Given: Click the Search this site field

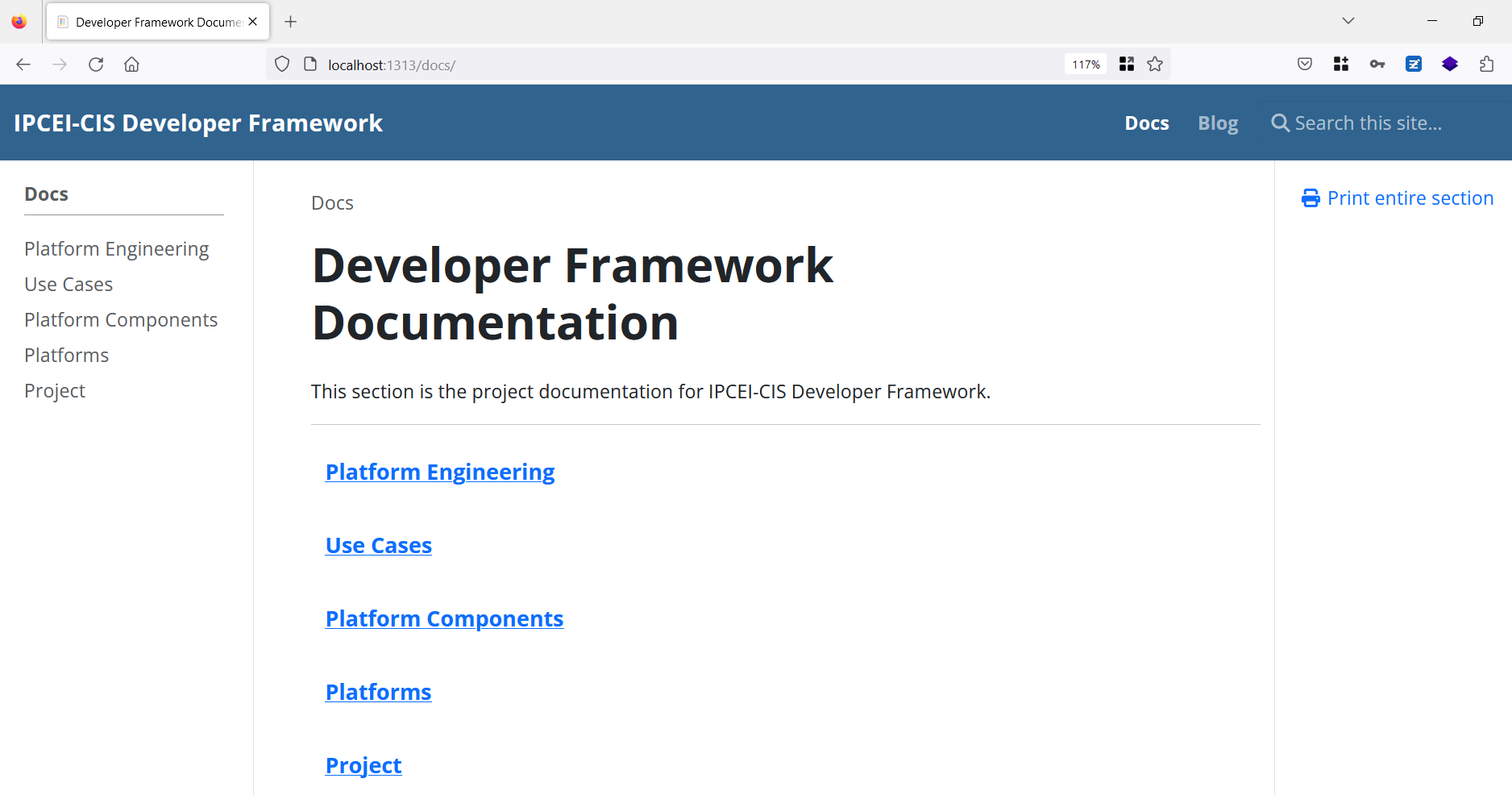Looking at the screenshot, I should click(x=1378, y=123).
